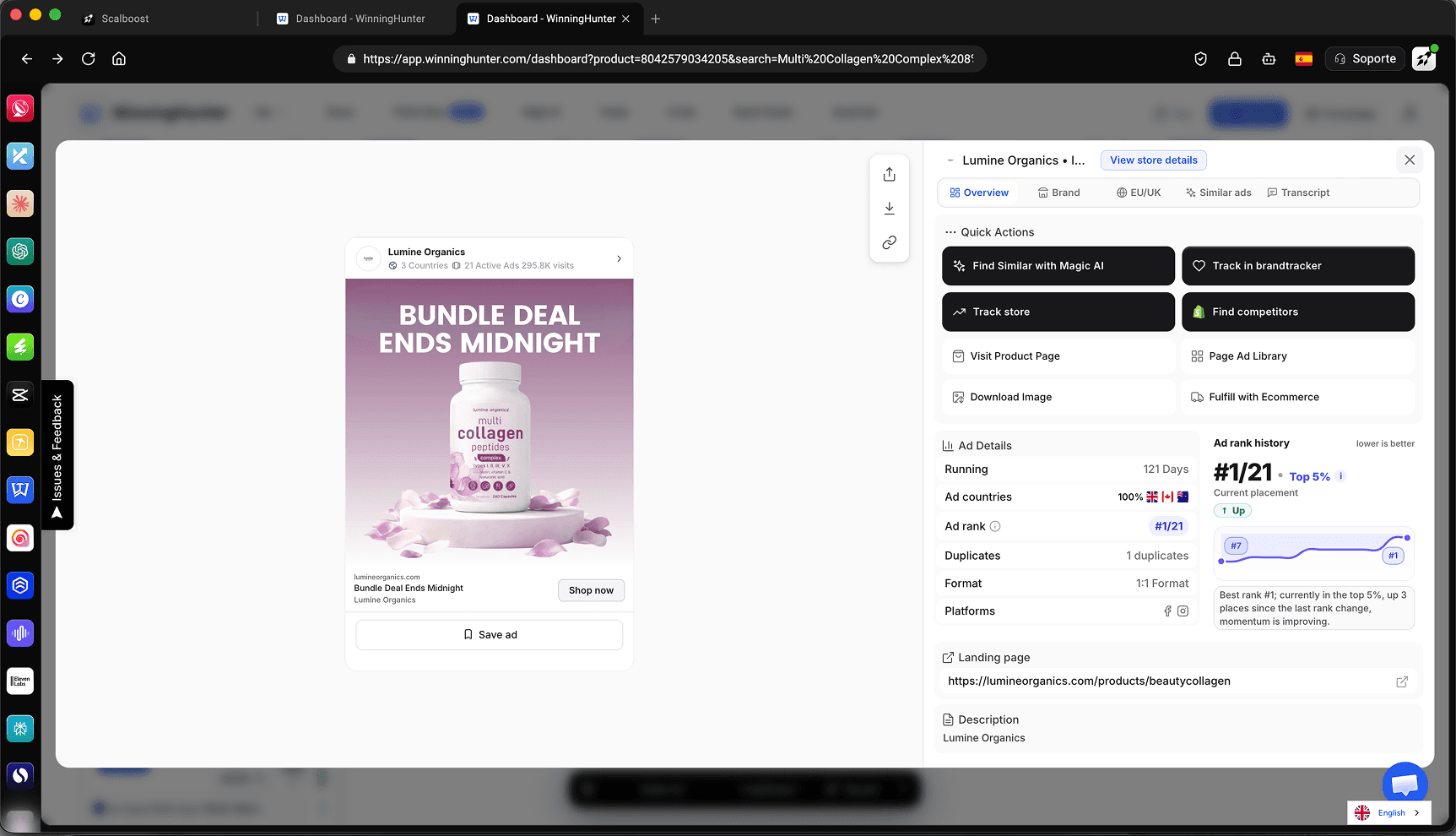Open the blue chat support bubble
This screenshot has height=836, width=1456.
pyautogui.click(x=1405, y=783)
